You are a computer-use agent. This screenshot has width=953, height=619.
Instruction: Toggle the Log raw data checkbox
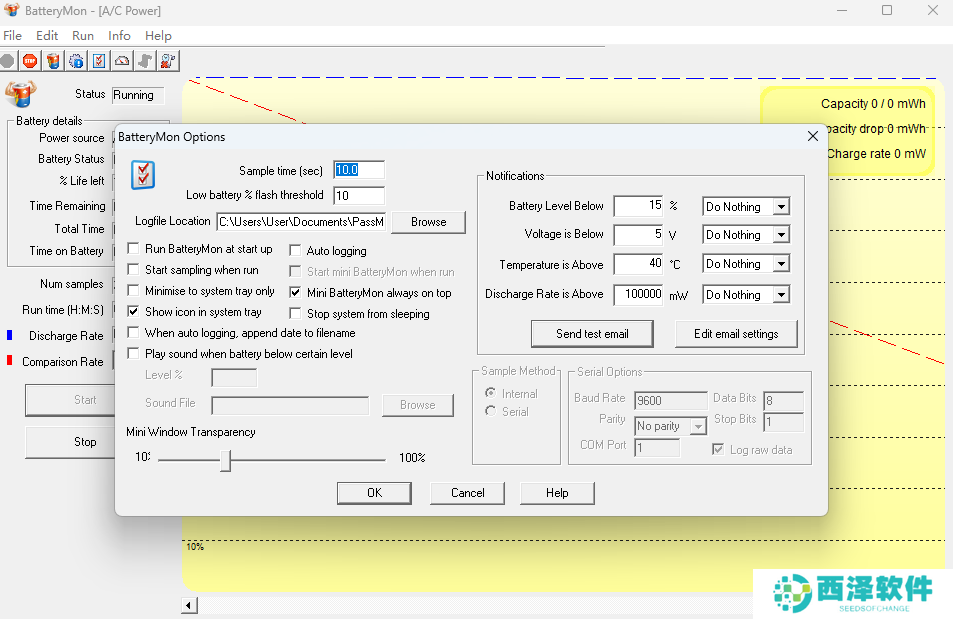click(x=718, y=449)
